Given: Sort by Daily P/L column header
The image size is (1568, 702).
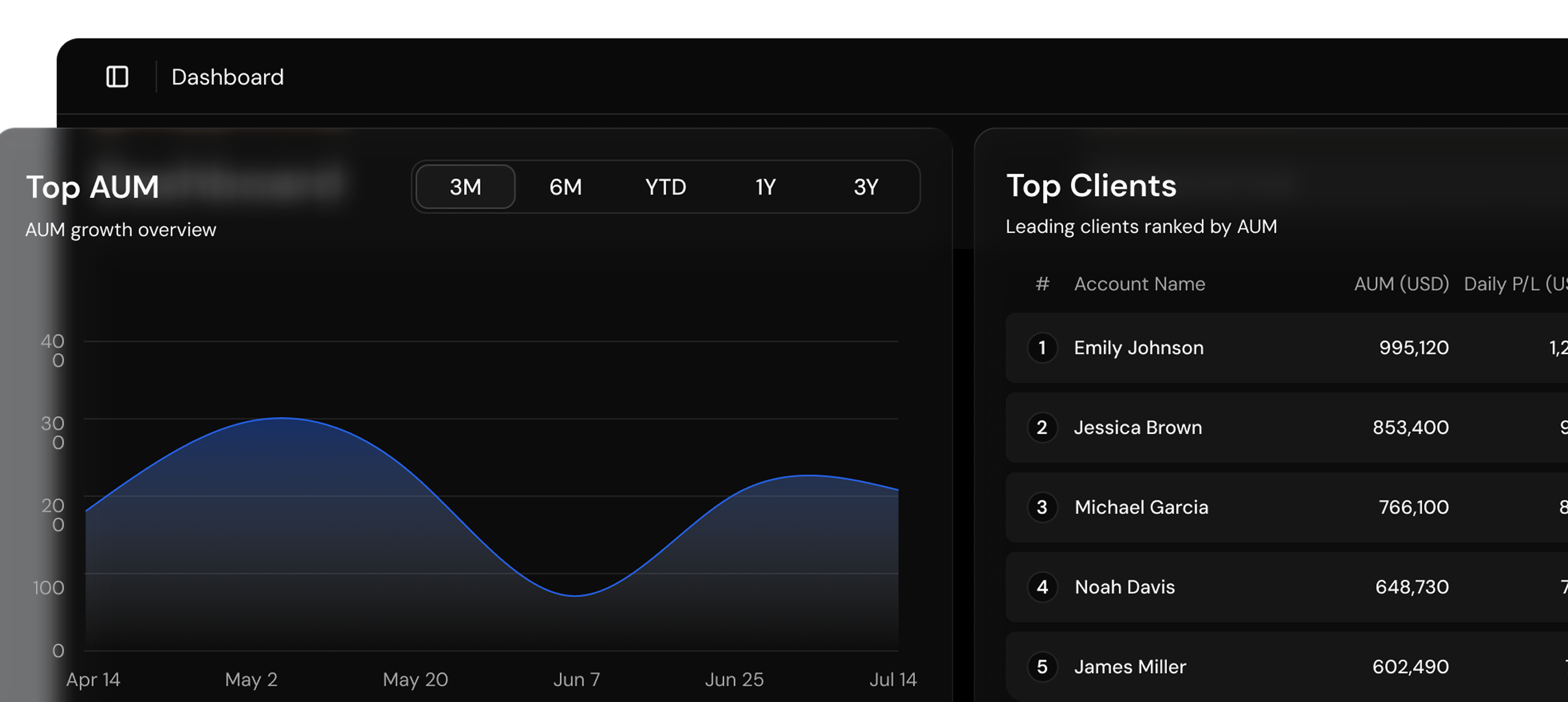Looking at the screenshot, I should (1515, 284).
